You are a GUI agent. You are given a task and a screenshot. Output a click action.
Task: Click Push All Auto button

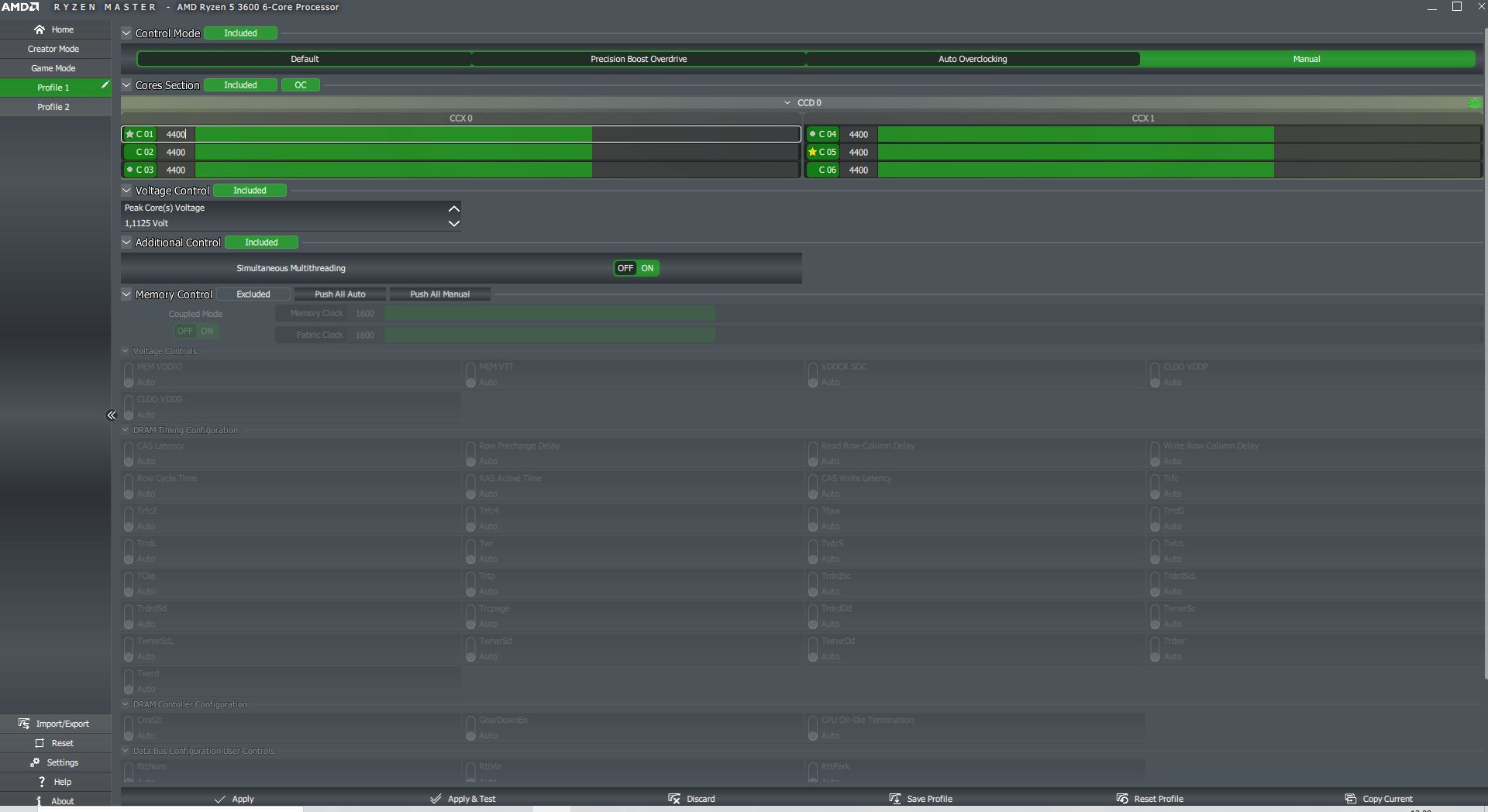click(x=340, y=294)
